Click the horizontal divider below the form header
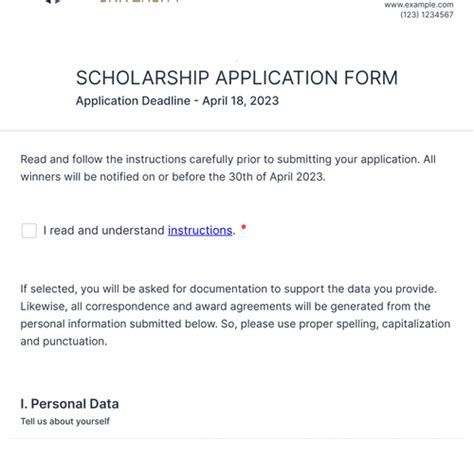Image resolution: width=474 pixels, height=458 pixels. coord(237,131)
